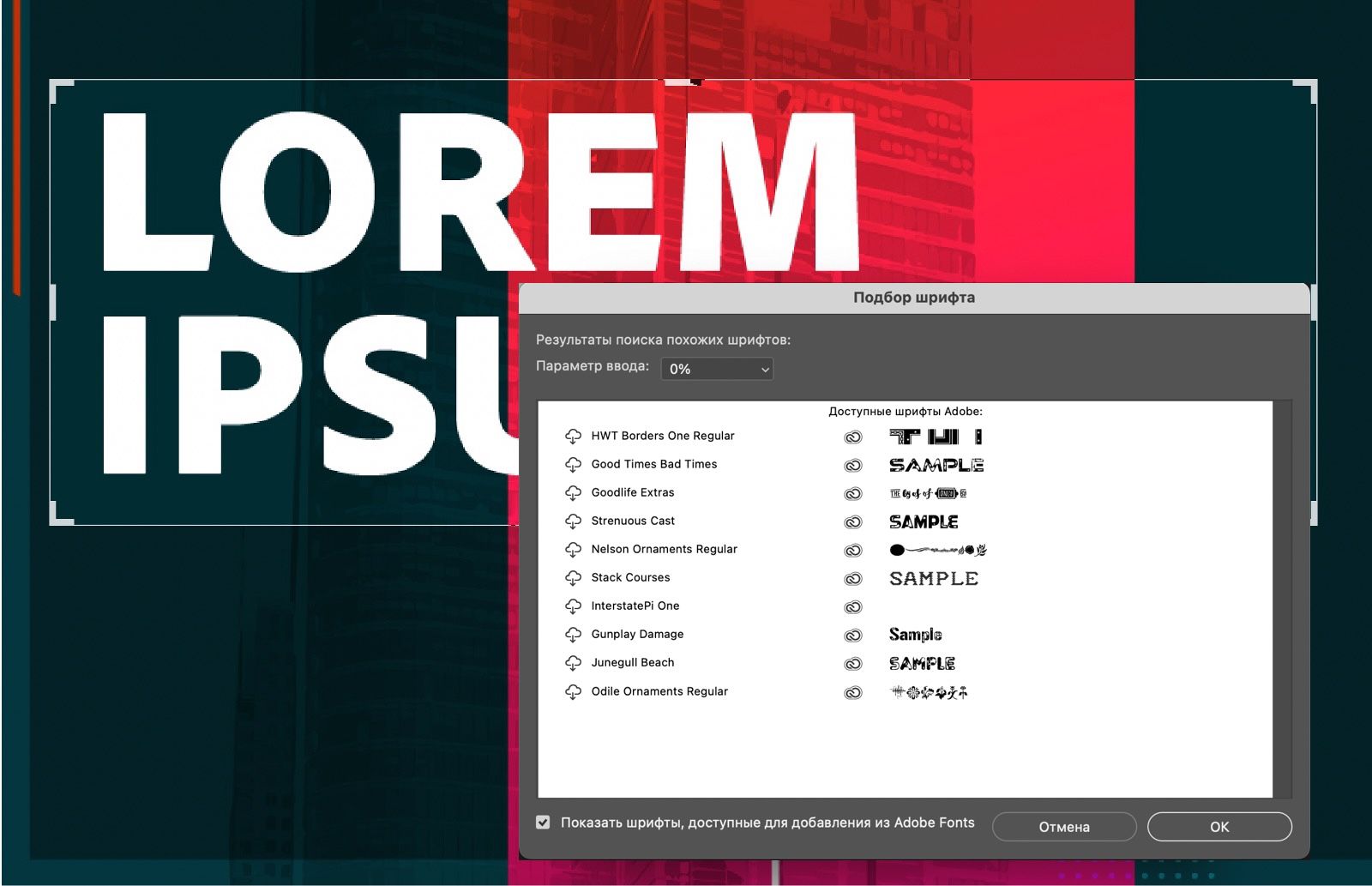The width and height of the screenshot is (1372, 886).
Task: Click Goodlife Extras glyph preview
Action: tap(929, 493)
